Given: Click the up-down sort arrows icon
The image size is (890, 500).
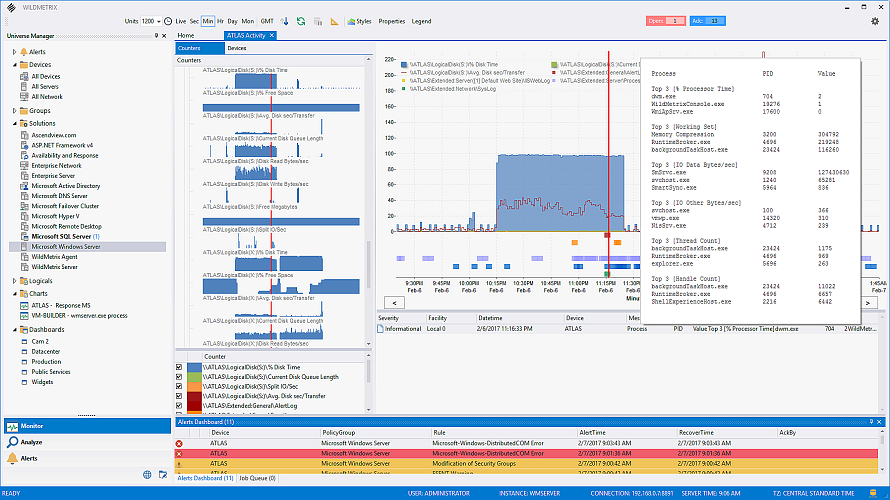Looking at the screenshot, I should click(285, 21).
